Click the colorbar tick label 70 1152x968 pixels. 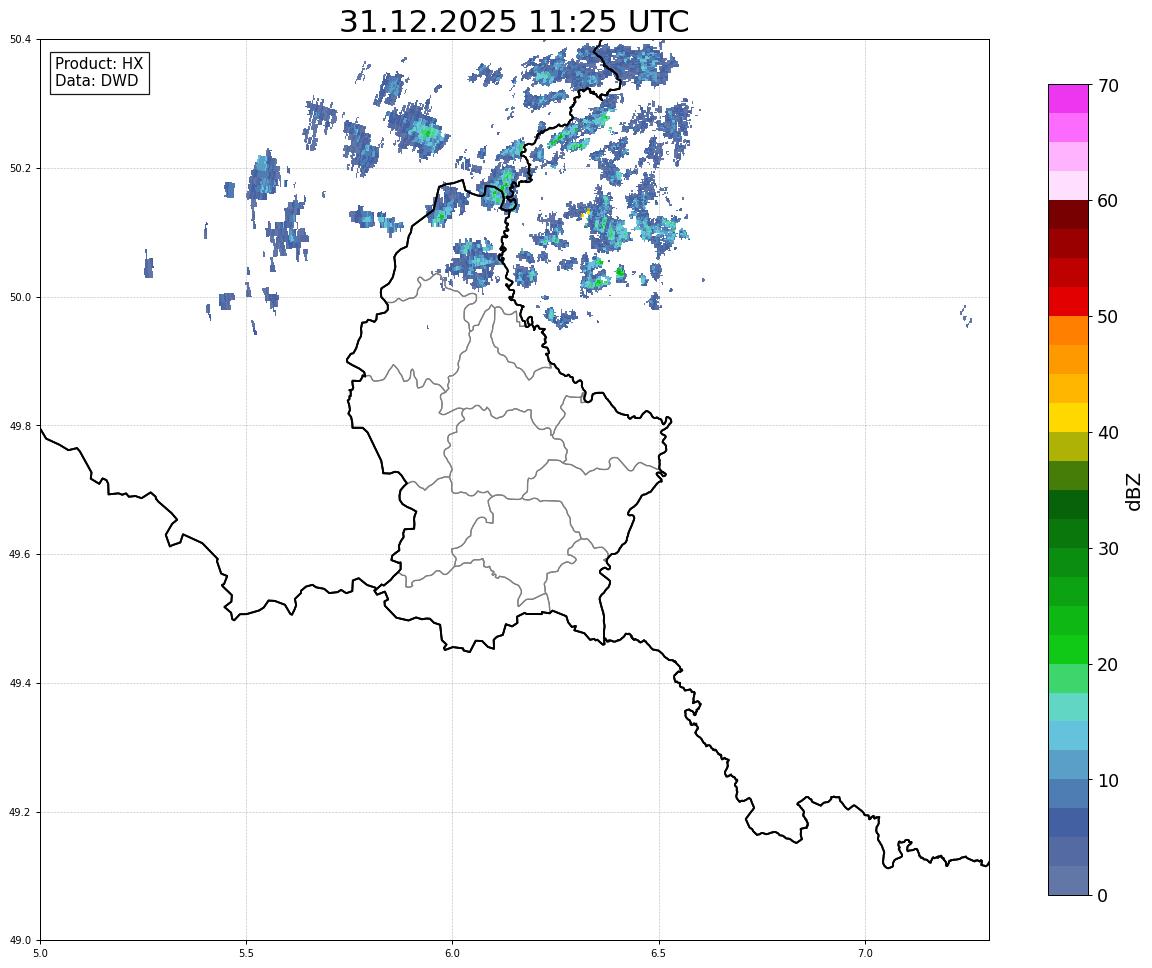[x=1108, y=86]
